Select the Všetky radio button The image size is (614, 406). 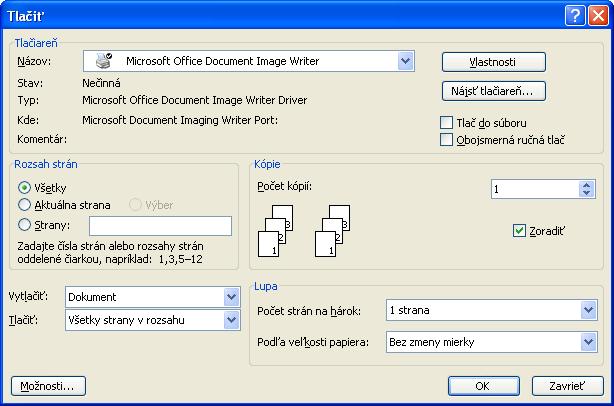(25, 187)
